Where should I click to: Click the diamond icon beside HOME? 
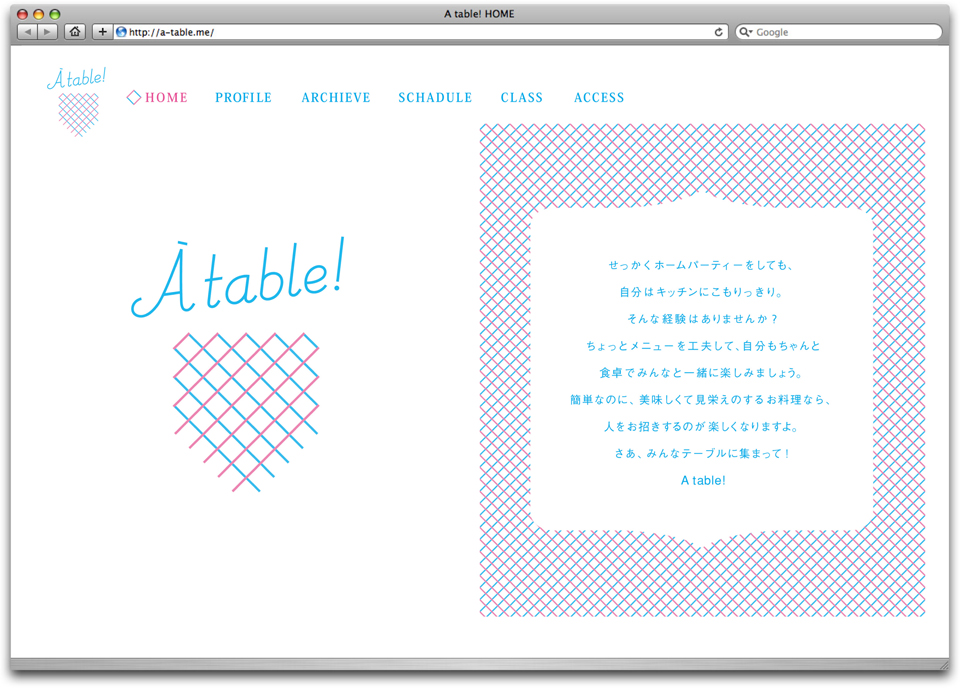click(133, 97)
